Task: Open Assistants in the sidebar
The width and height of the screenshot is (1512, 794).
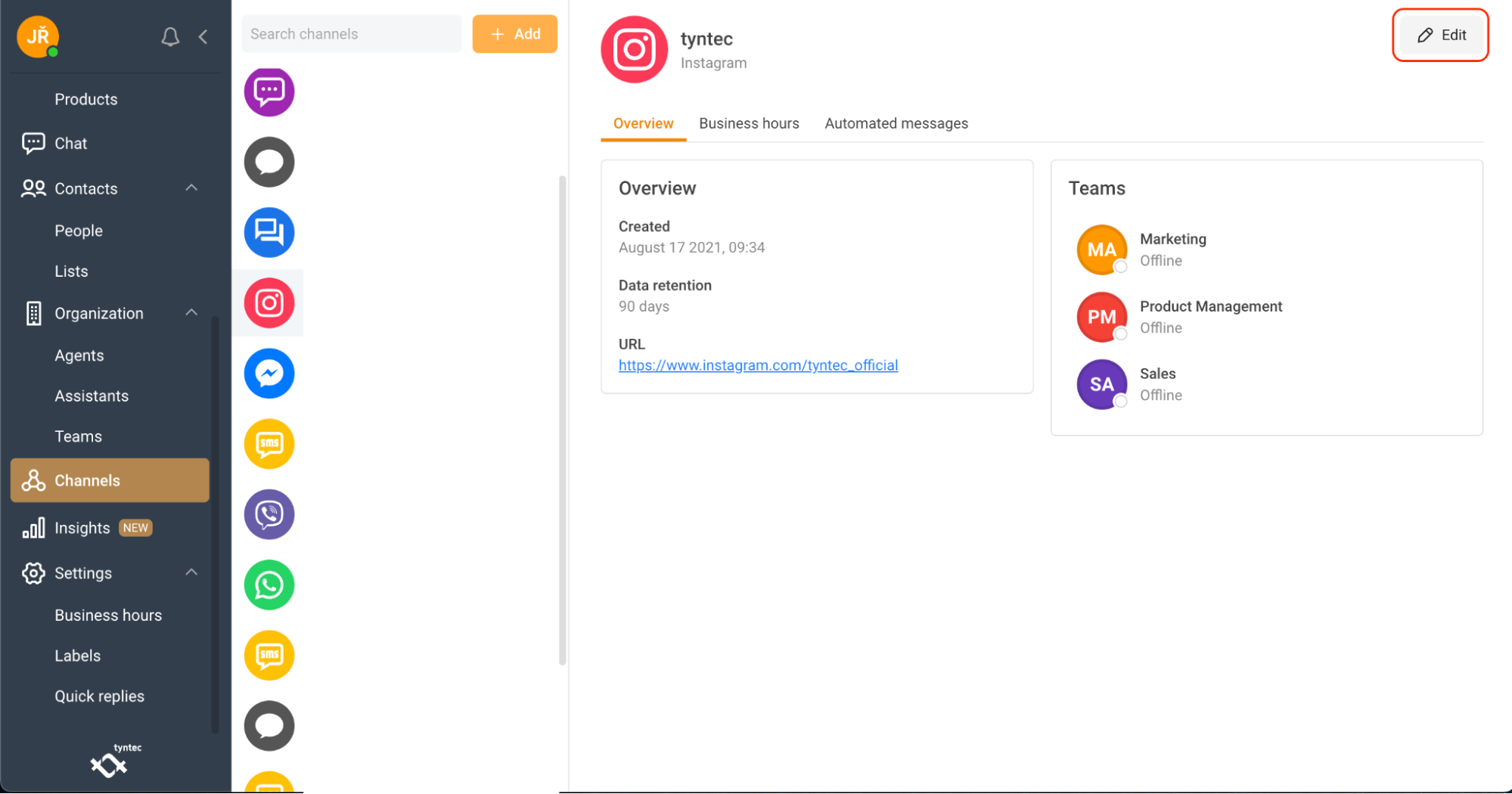Action: pos(92,395)
